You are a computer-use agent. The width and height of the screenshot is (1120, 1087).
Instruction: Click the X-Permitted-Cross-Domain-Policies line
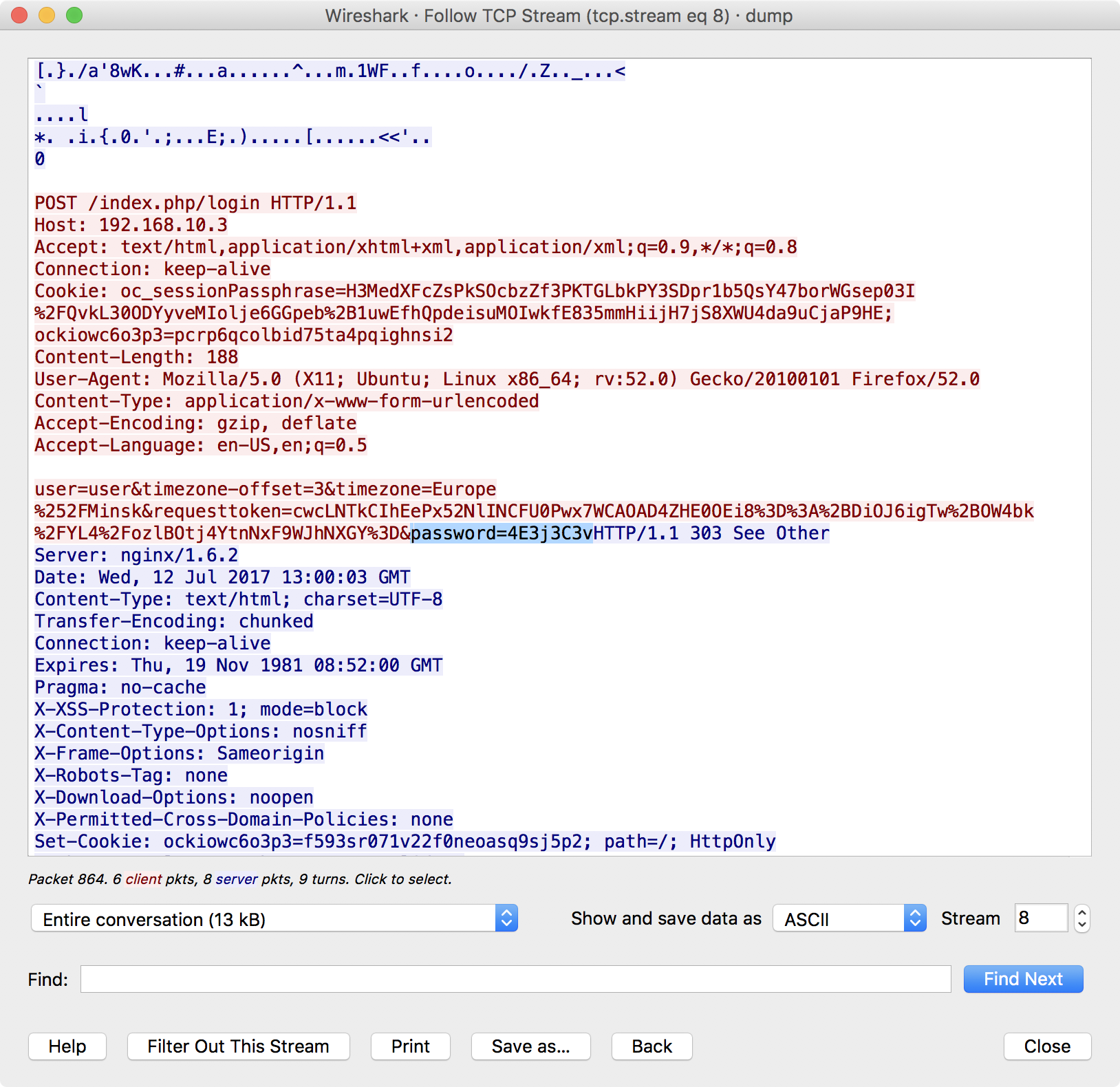tap(244, 819)
